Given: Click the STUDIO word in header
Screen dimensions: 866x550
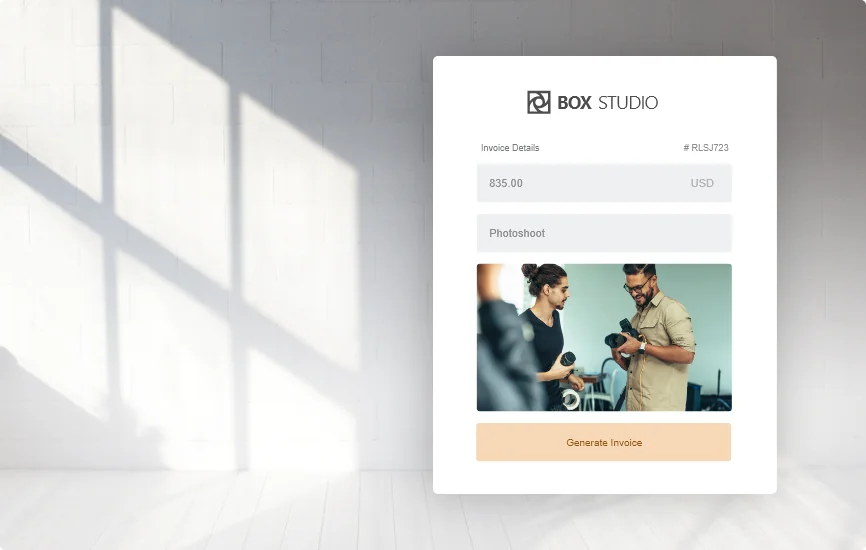Looking at the screenshot, I should [x=628, y=103].
